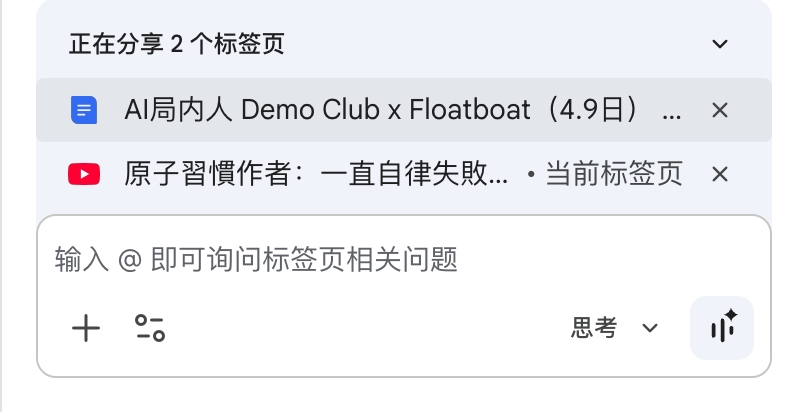Focus the 输入 @ 即可询问标签页相关问题 field
The width and height of the screenshot is (806, 412).
pyautogui.click(x=400, y=261)
